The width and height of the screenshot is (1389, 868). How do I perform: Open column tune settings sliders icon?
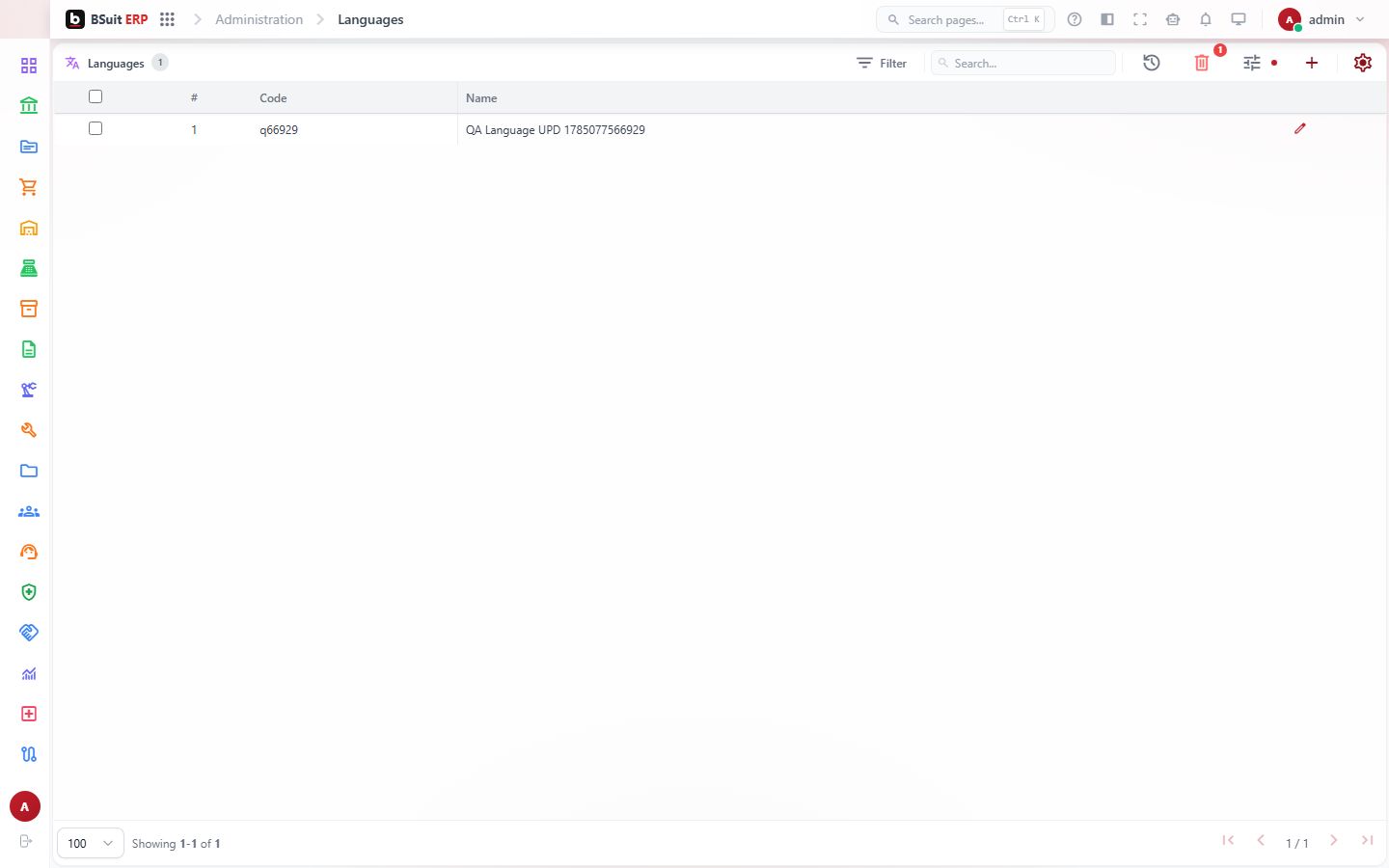[1252, 63]
